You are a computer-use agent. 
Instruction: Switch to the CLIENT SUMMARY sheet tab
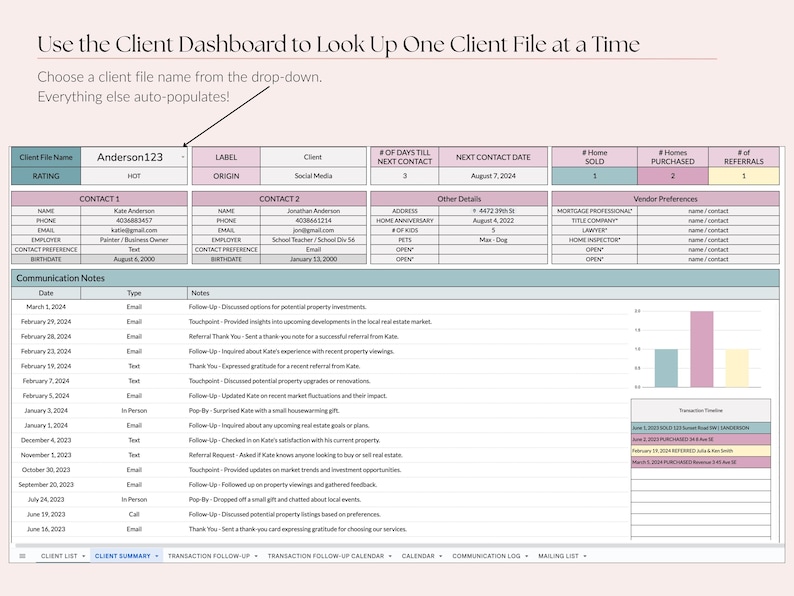coord(123,556)
